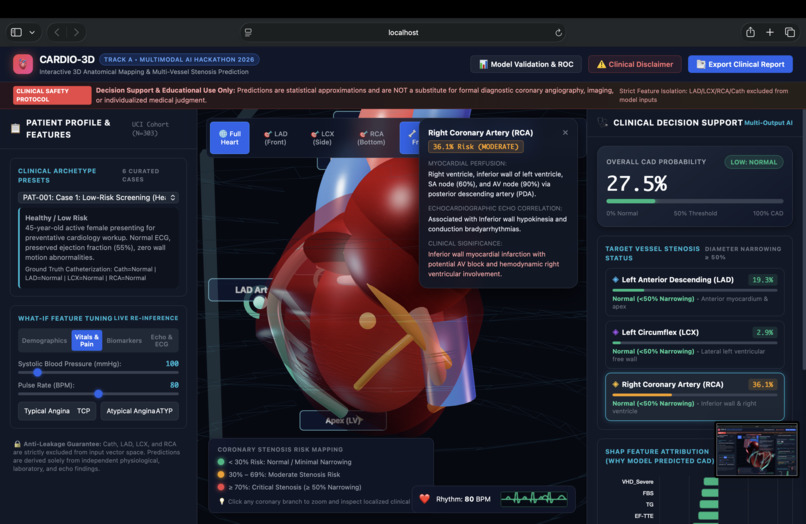Click the page settings icon in address bar

coord(248,32)
